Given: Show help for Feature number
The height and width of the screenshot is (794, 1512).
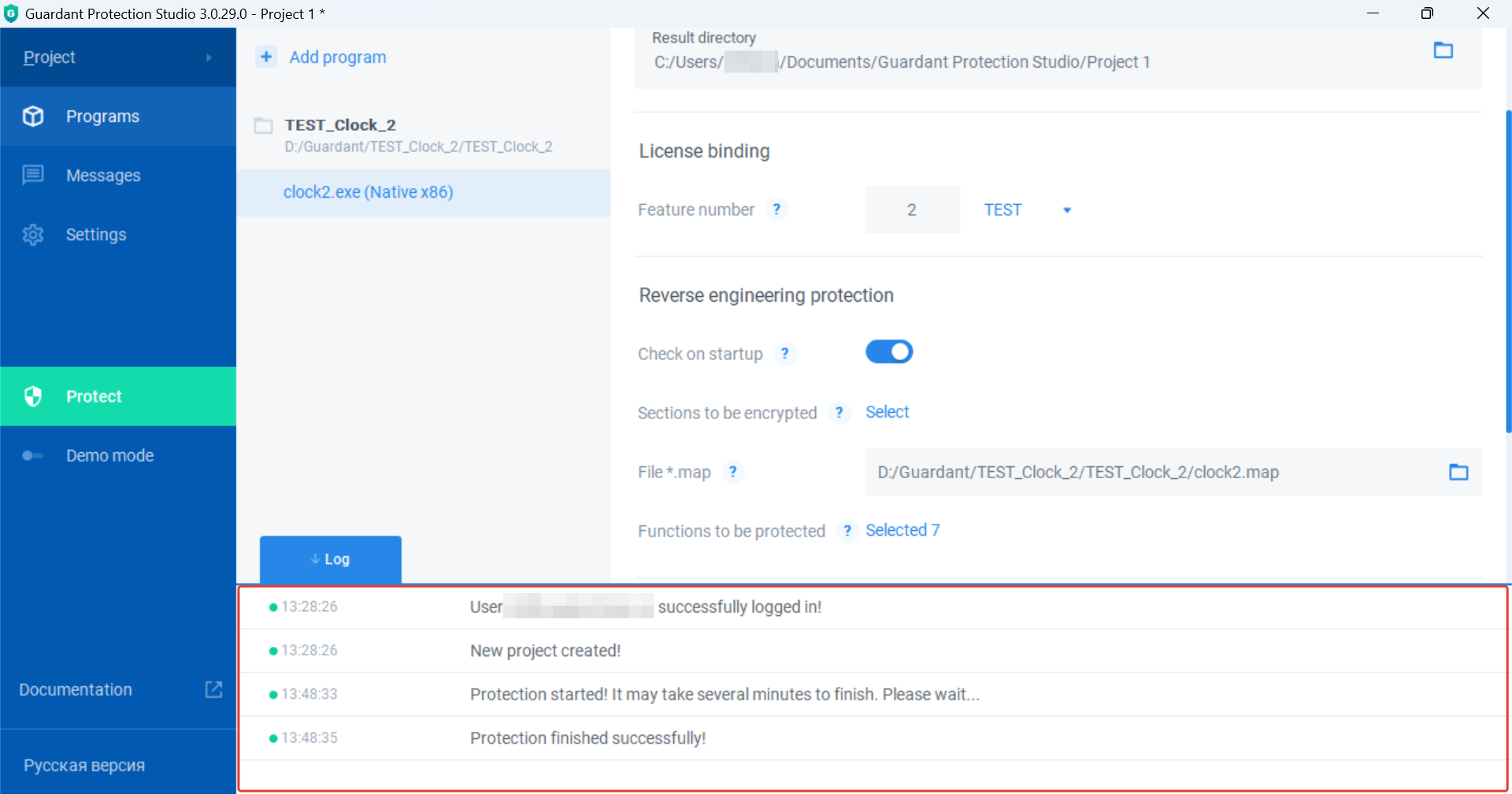Looking at the screenshot, I should click(776, 210).
